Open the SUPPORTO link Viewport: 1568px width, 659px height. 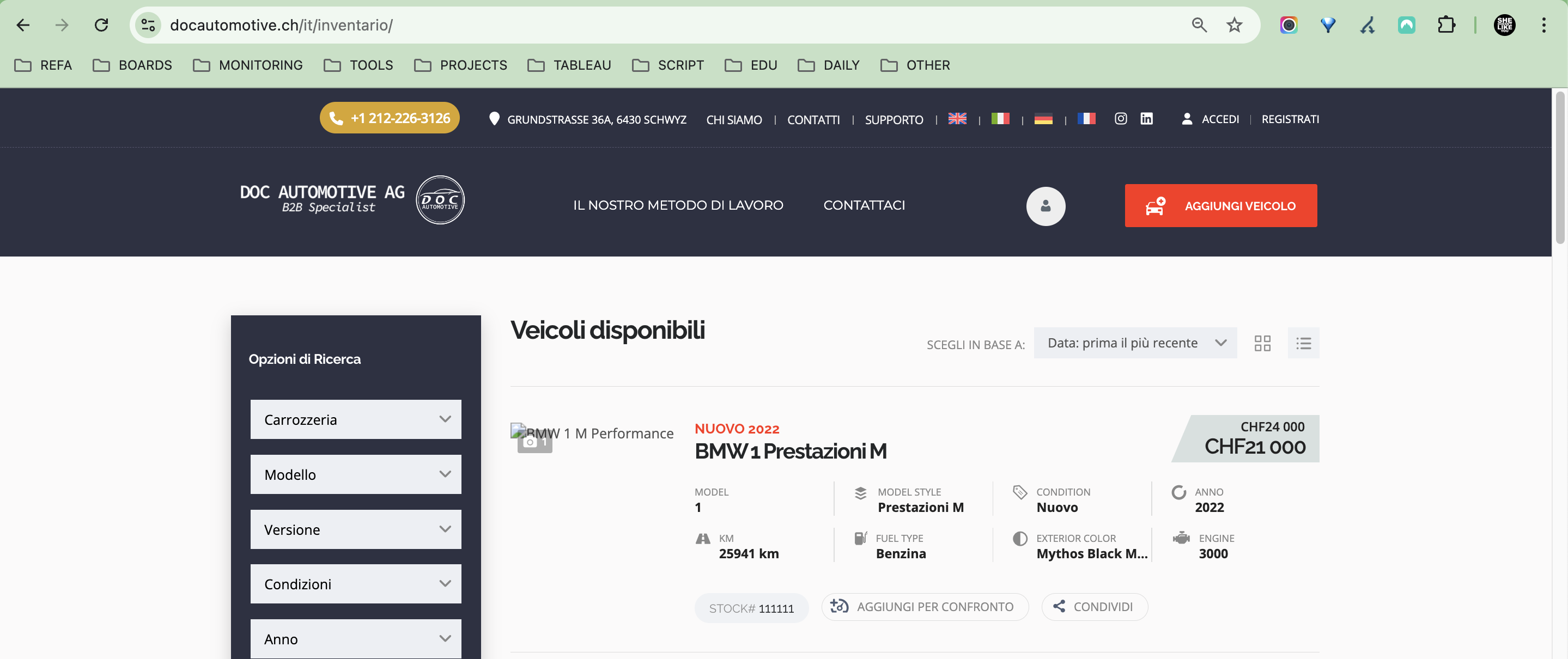point(894,120)
